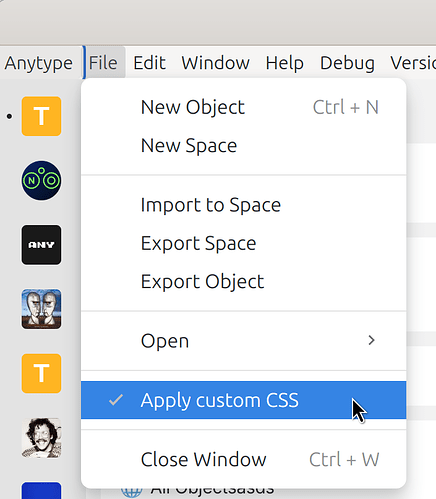The width and height of the screenshot is (436, 499).
Task: Choose Close Window menu entry
Action: 243,459
